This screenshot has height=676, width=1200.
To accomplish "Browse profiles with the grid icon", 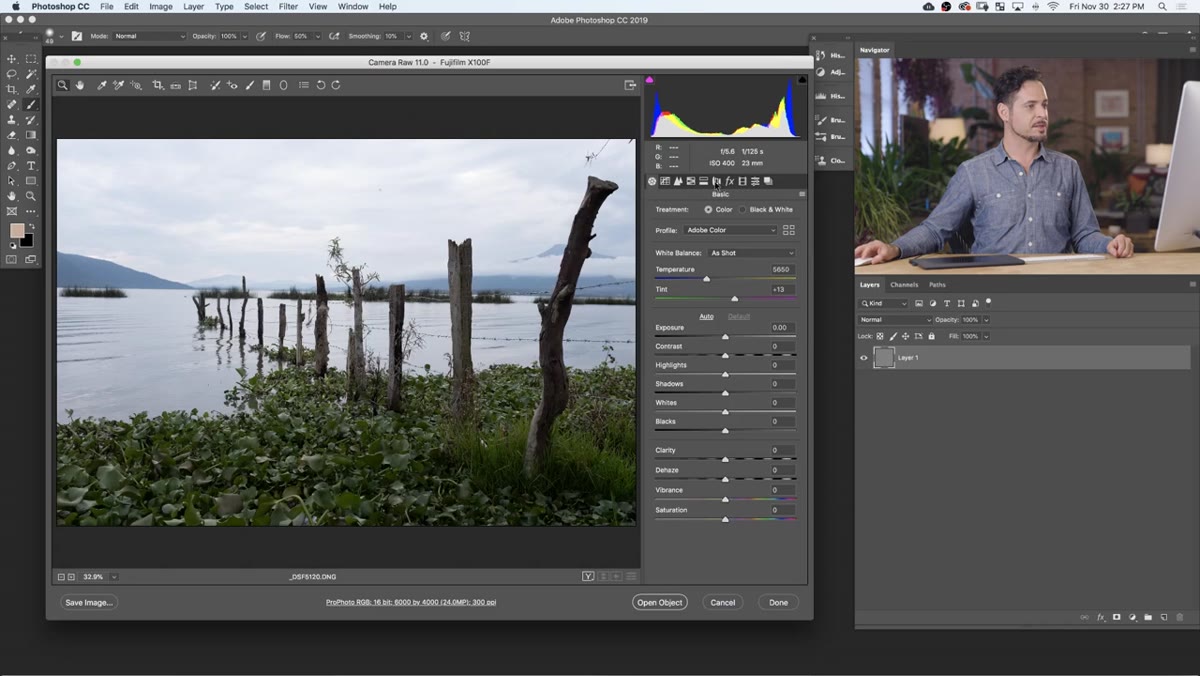I will tap(789, 230).
